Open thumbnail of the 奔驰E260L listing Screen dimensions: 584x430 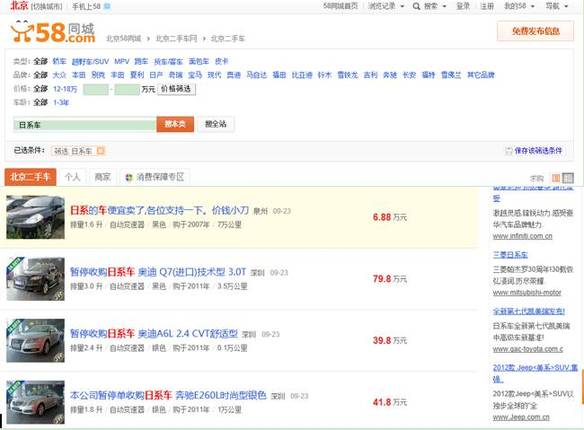pyautogui.click(x=35, y=402)
